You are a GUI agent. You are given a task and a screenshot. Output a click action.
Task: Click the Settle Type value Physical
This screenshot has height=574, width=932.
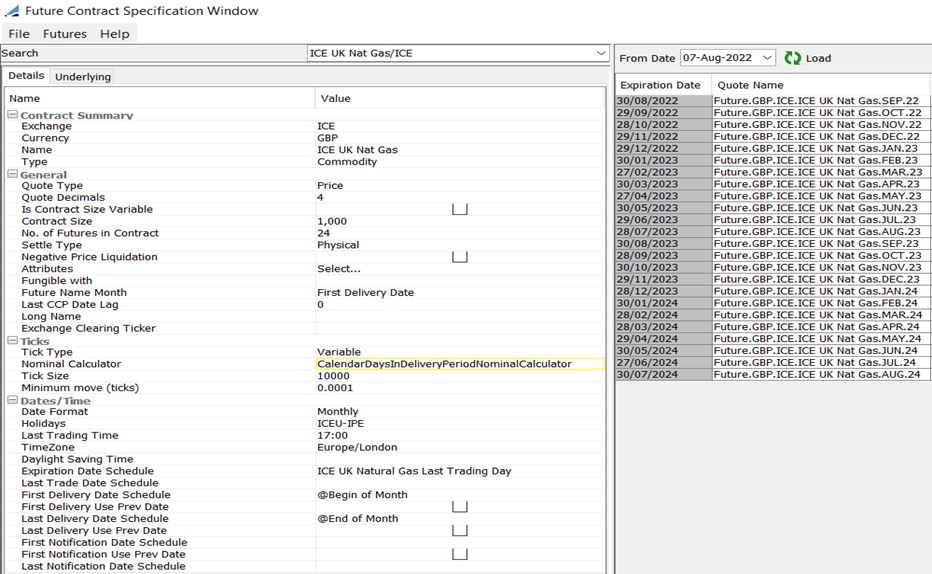(338, 245)
